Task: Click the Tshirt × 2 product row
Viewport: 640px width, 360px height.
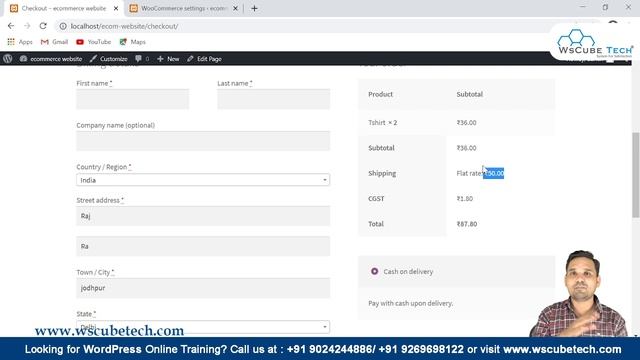Action: (456, 122)
